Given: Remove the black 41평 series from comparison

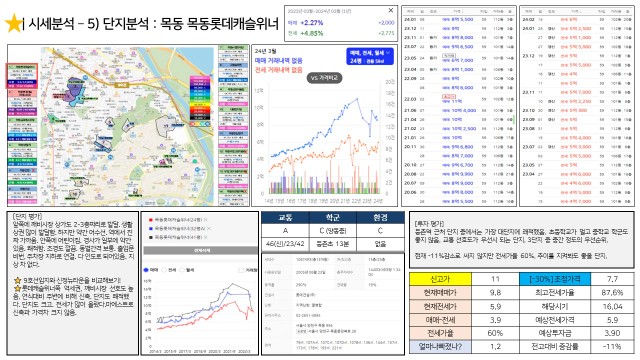Looking at the screenshot, I should pyautogui.click(x=205, y=237).
